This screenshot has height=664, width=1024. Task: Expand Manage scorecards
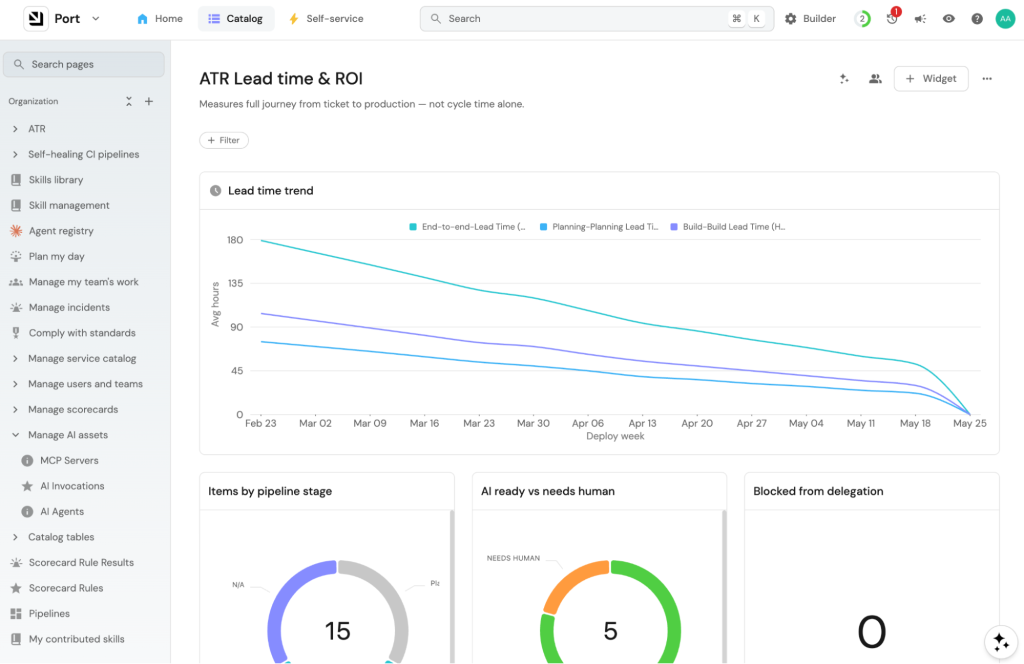(x=15, y=409)
